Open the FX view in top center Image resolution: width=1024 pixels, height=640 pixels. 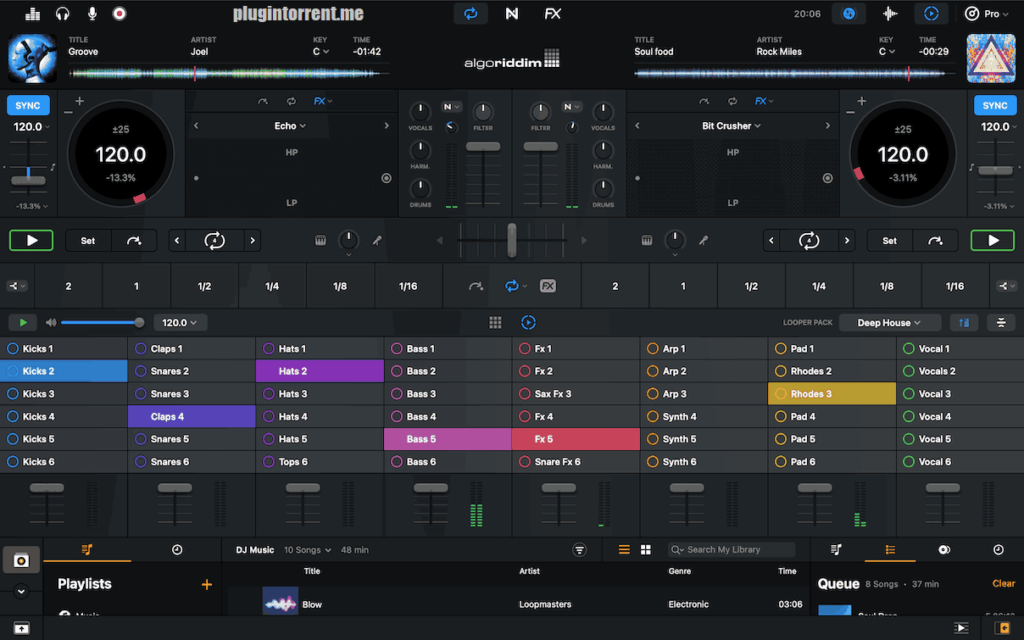click(552, 14)
